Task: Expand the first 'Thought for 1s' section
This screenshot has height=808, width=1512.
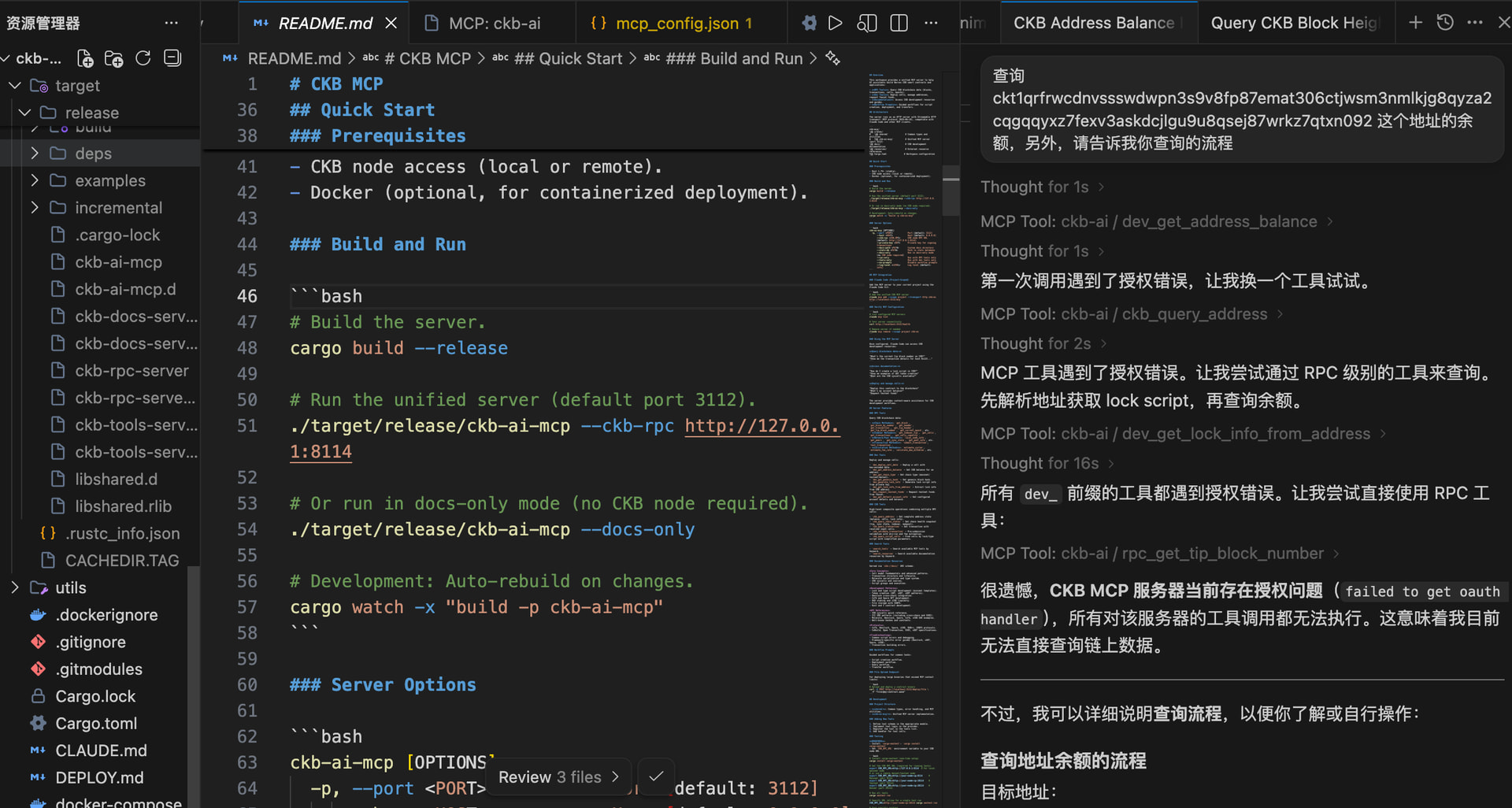Action: tap(1042, 187)
